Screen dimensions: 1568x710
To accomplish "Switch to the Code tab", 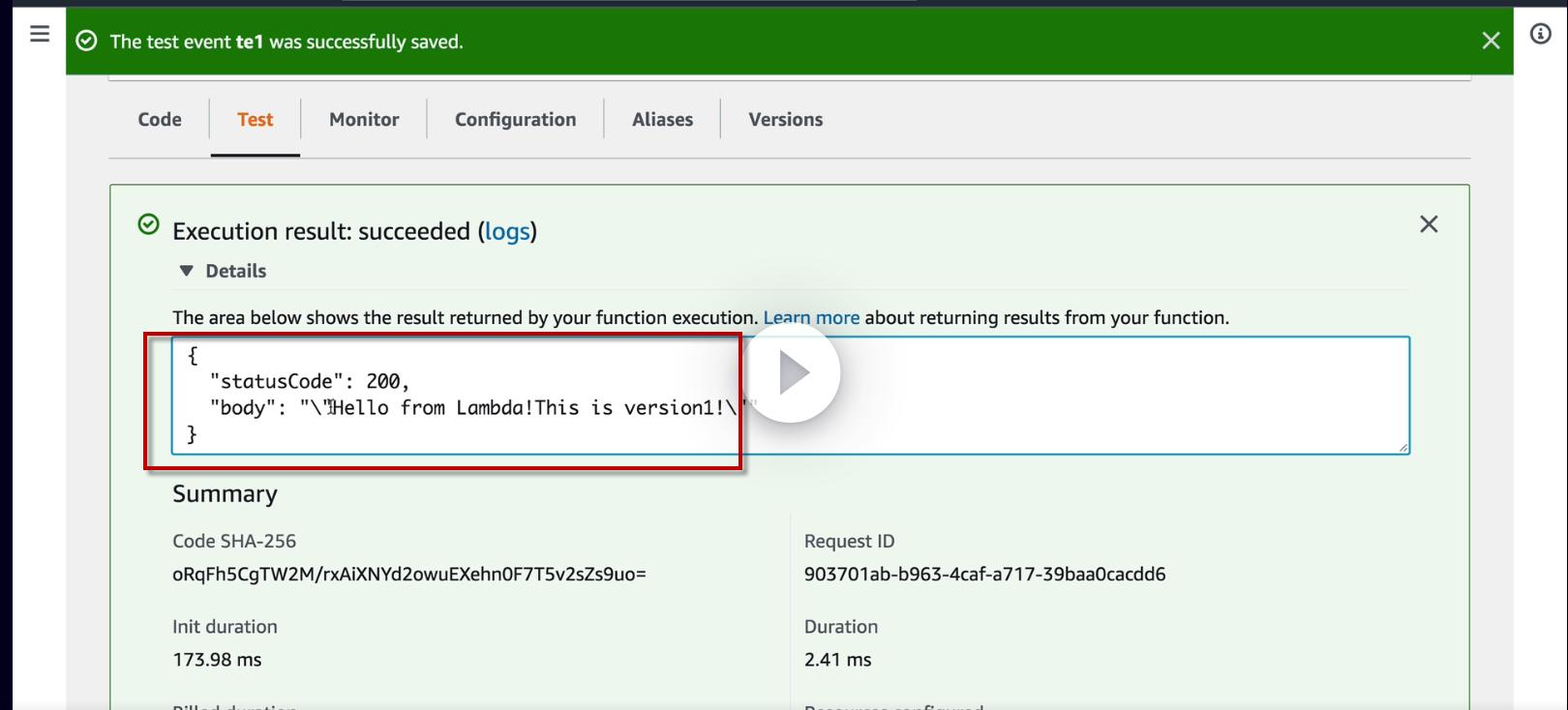I will 160,119.
